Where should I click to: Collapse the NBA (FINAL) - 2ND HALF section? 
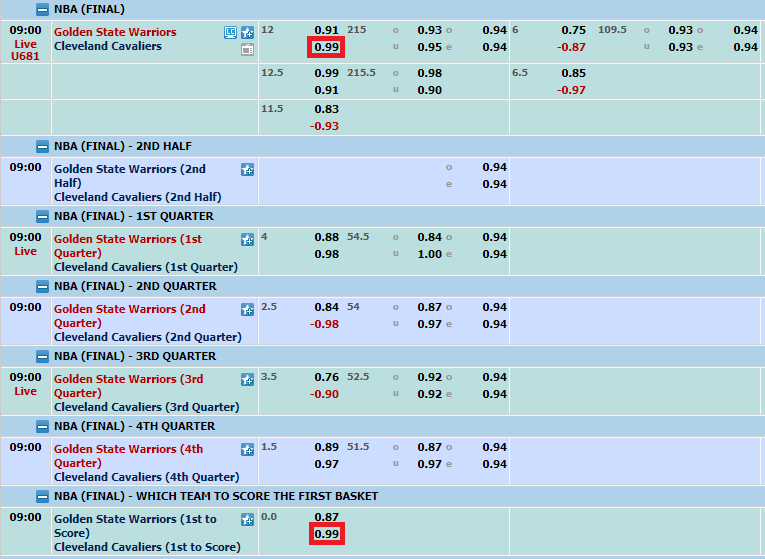tap(42, 146)
